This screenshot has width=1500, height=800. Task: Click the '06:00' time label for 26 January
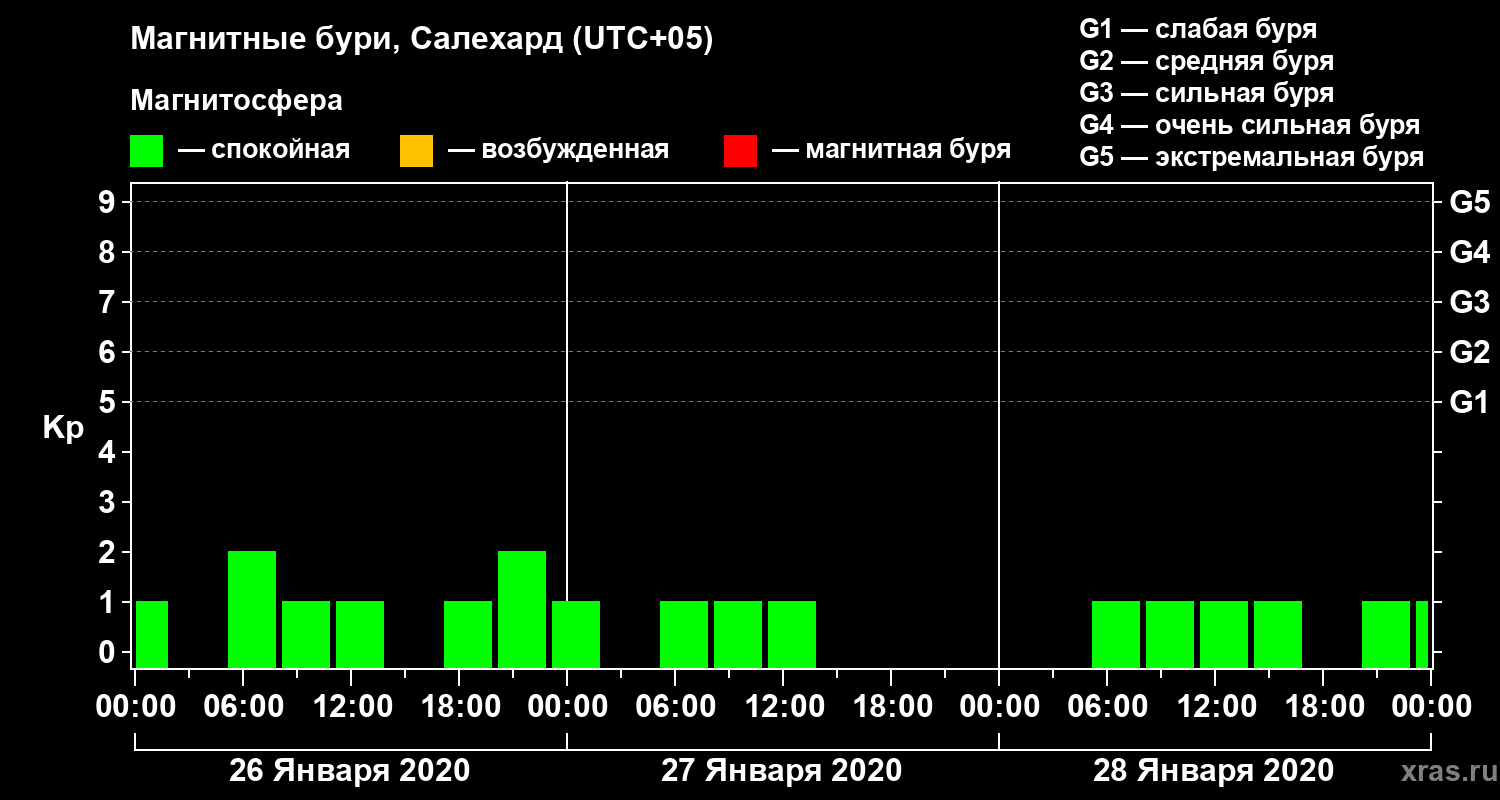243,706
